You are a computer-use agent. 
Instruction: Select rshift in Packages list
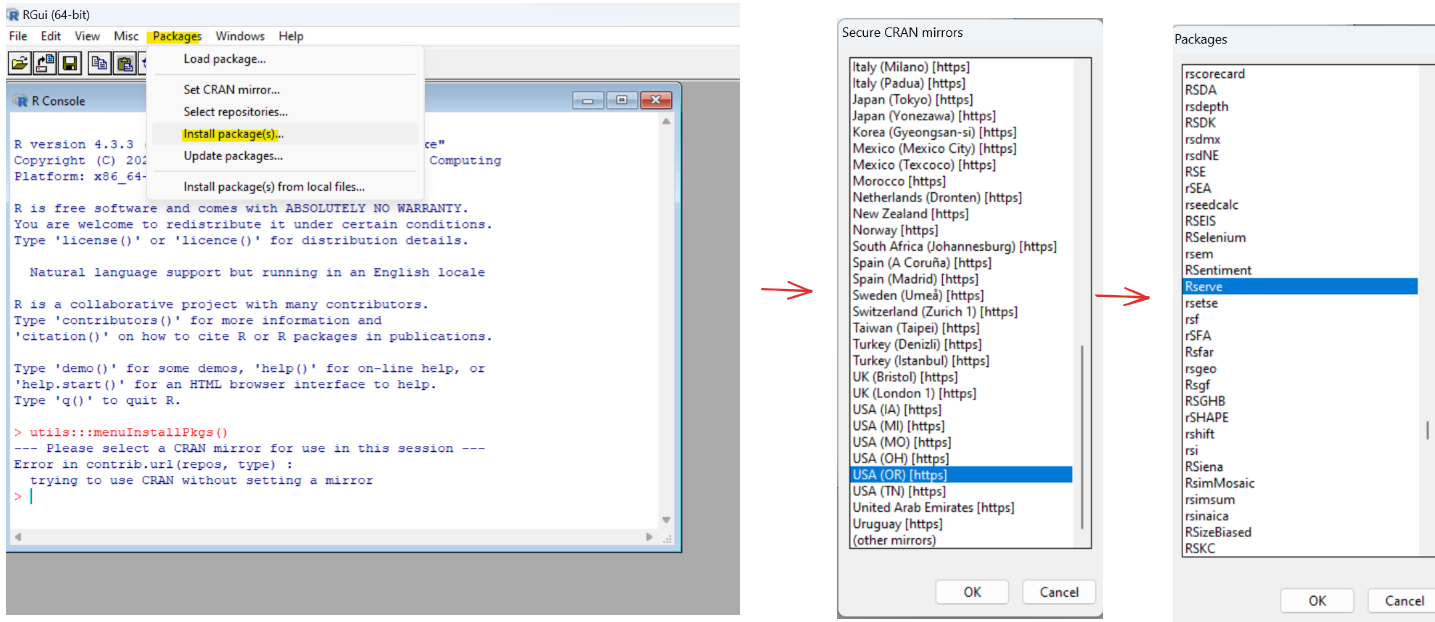[x=1300, y=434]
